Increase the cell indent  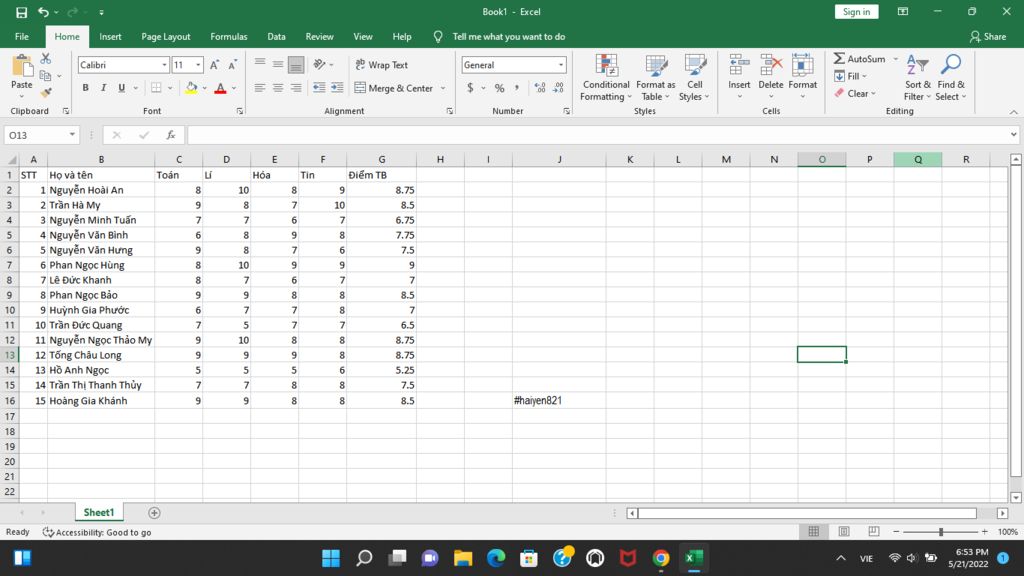(337, 88)
